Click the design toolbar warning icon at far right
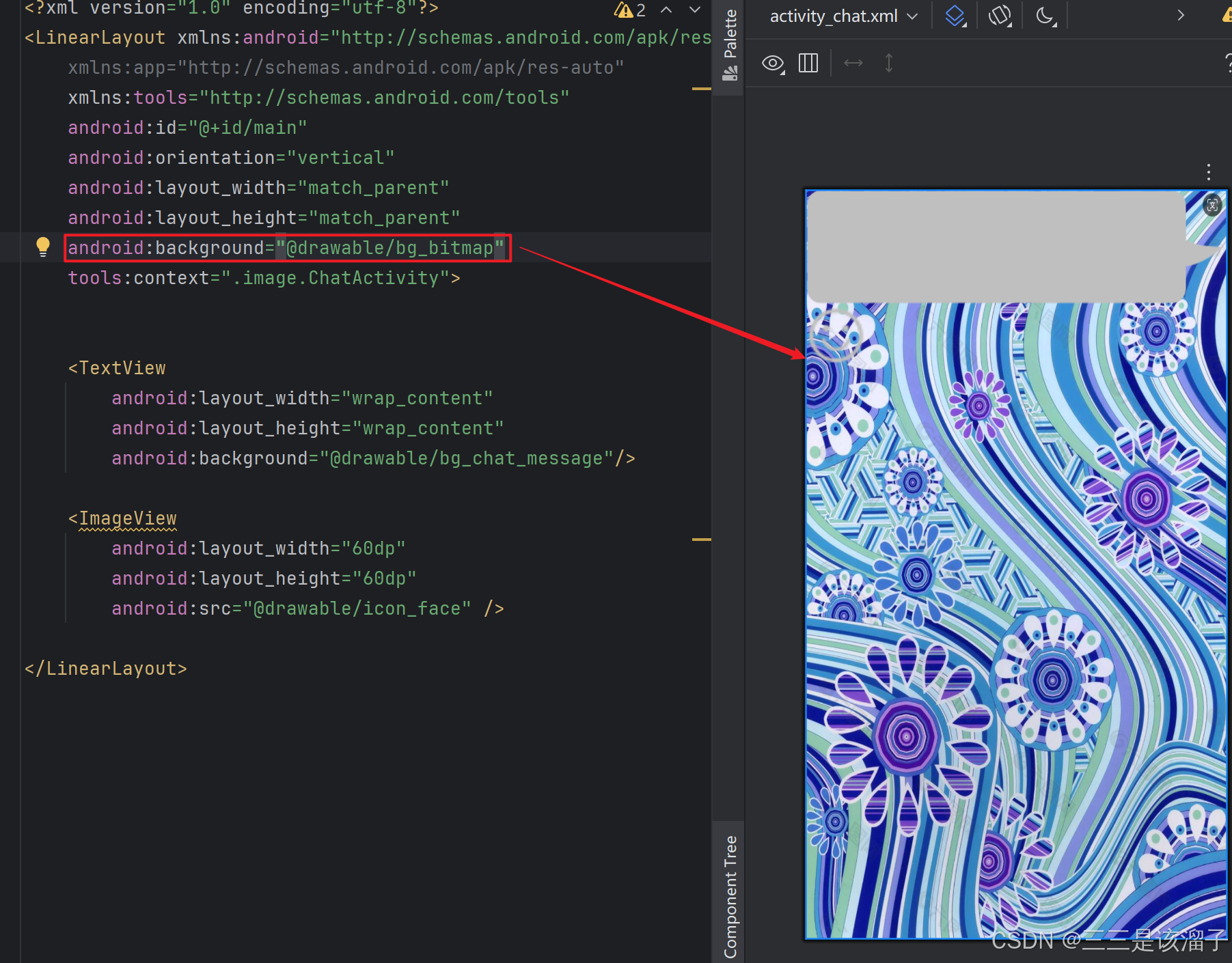Screen dimensions: 1232x963 (1227, 15)
